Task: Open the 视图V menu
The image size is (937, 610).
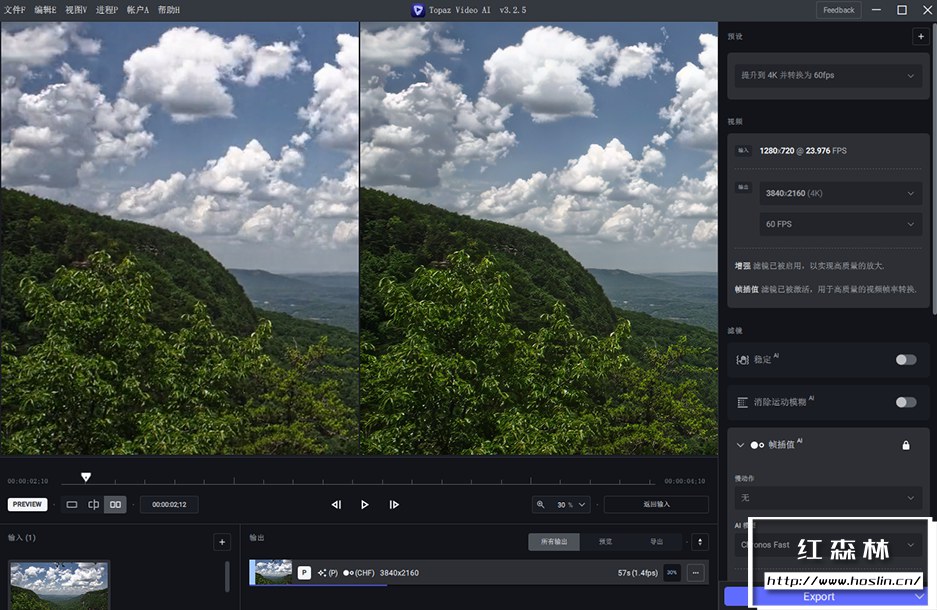Action: point(76,10)
